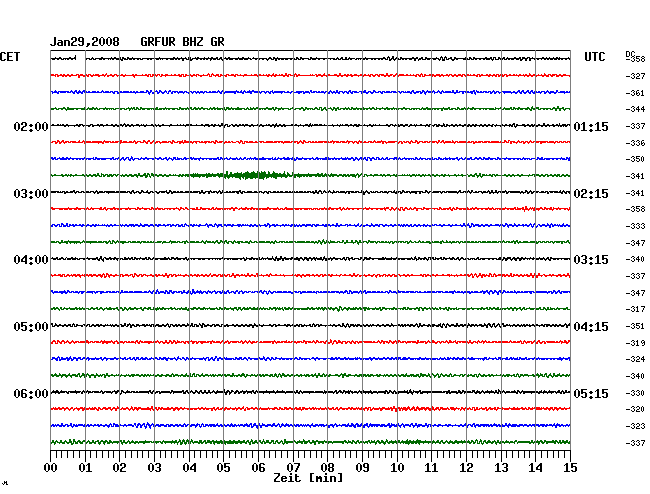
Task: Click the UTC time label "01:15"
Action: [x=591, y=126]
